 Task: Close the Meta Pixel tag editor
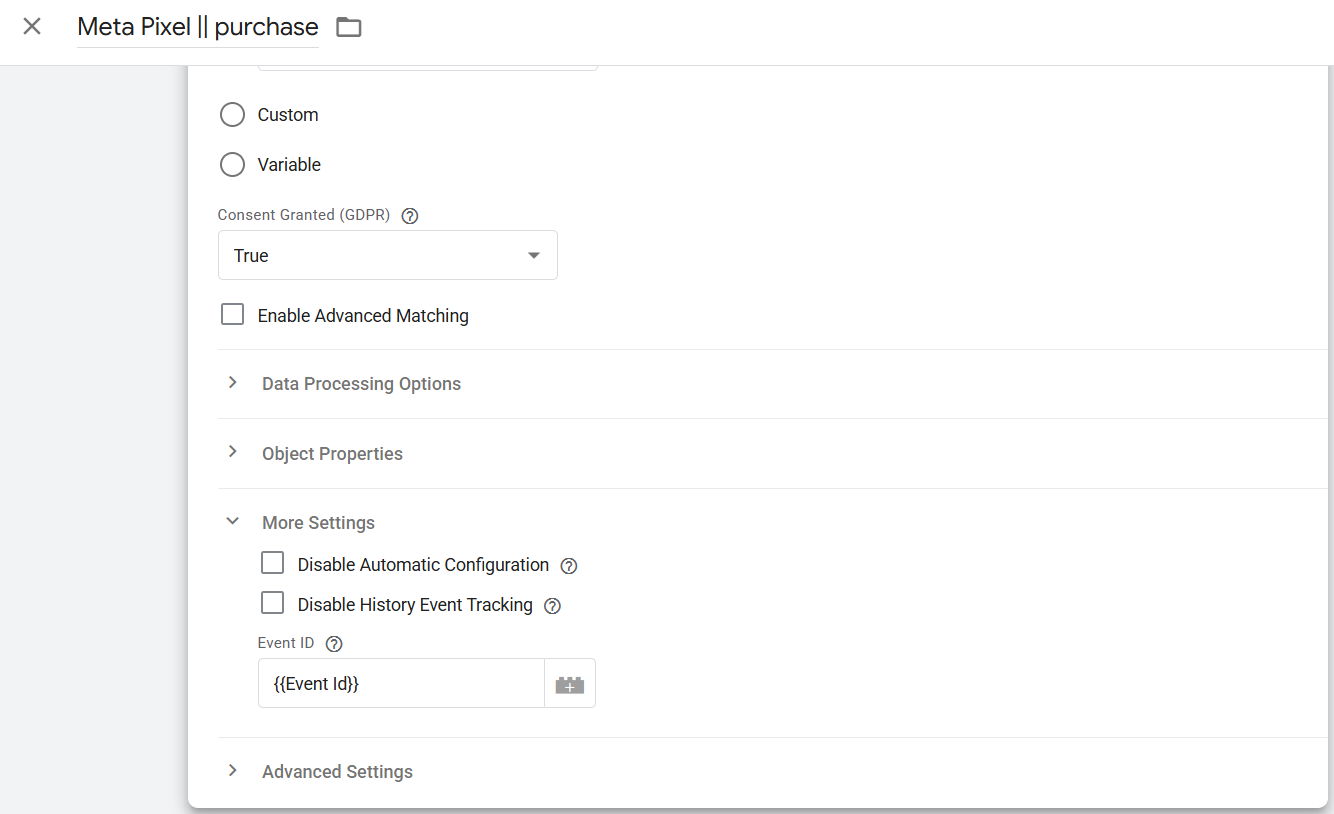32,26
